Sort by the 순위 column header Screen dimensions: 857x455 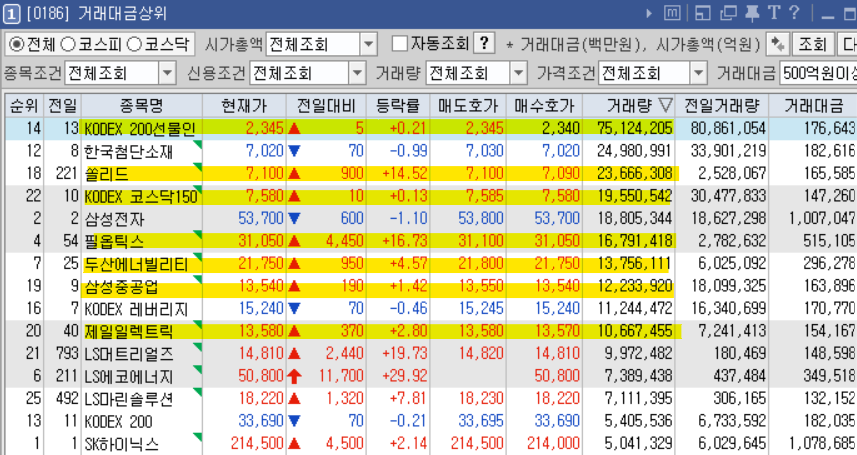(x=24, y=105)
